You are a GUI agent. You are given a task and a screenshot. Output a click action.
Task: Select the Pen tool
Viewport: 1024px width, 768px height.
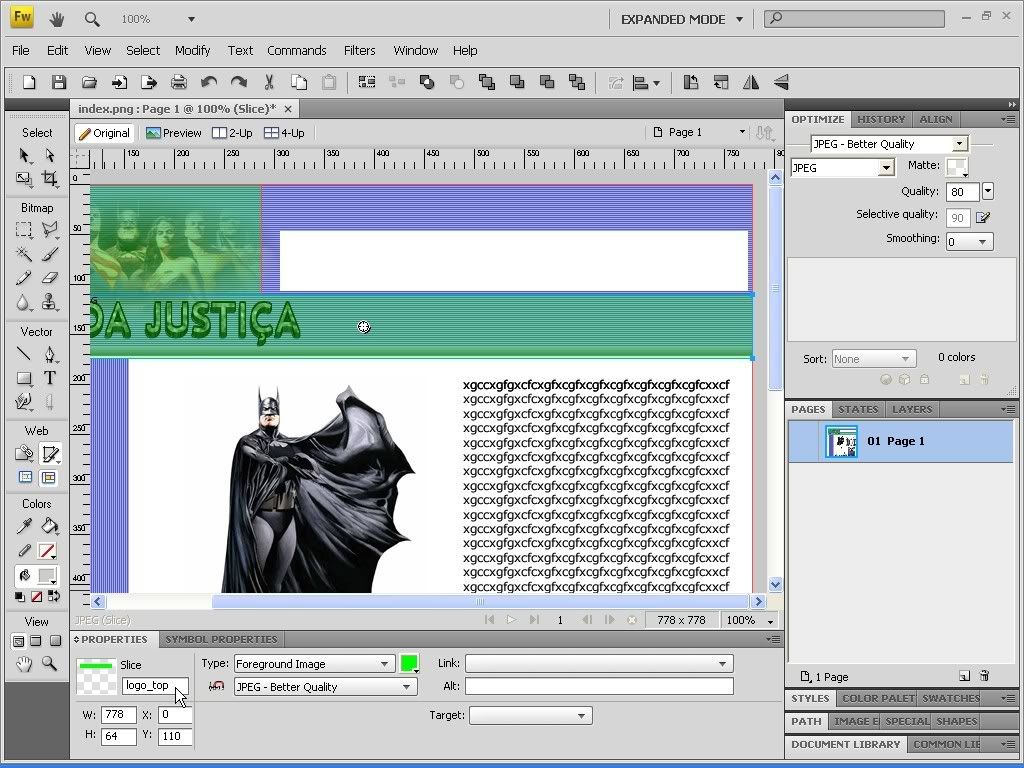pyautogui.click(x=50, y=354)
